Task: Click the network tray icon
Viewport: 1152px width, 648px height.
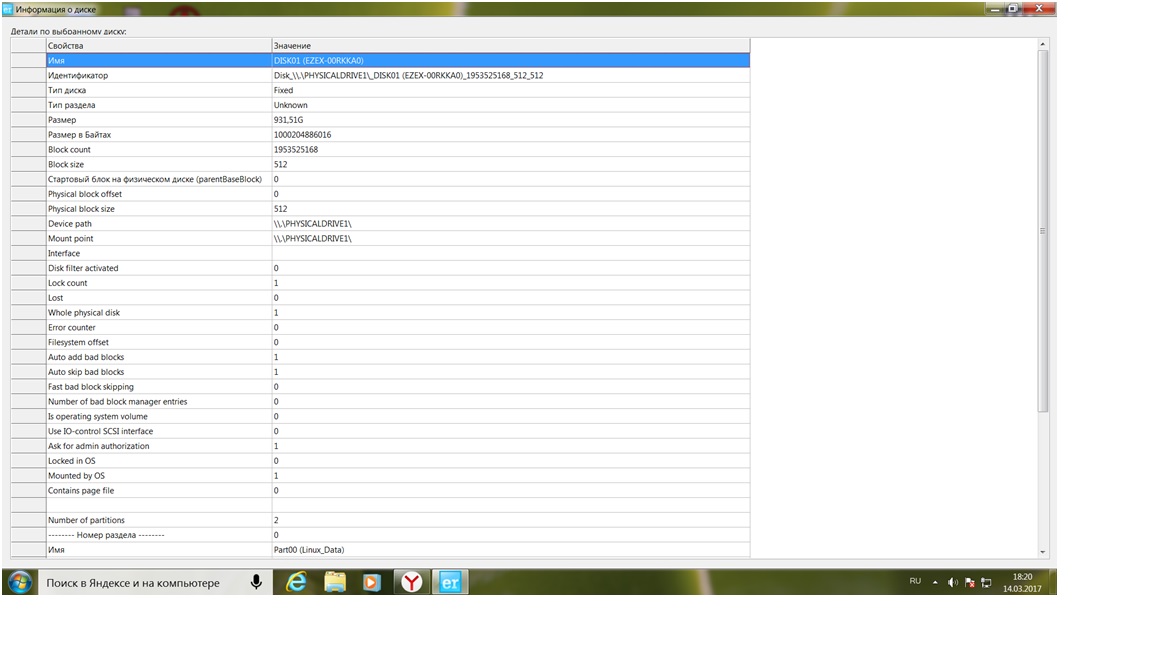Action: click(x=987, y=583)
